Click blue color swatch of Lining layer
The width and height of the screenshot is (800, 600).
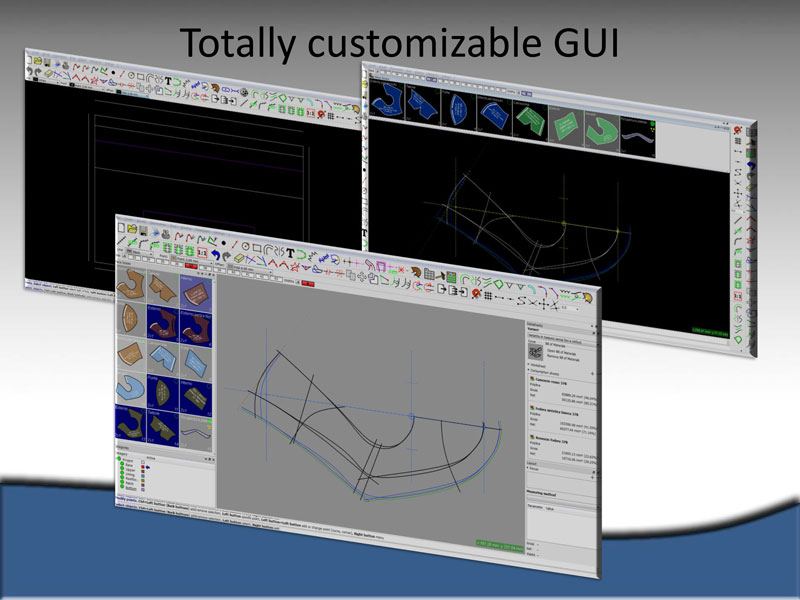tap(143, 476)
